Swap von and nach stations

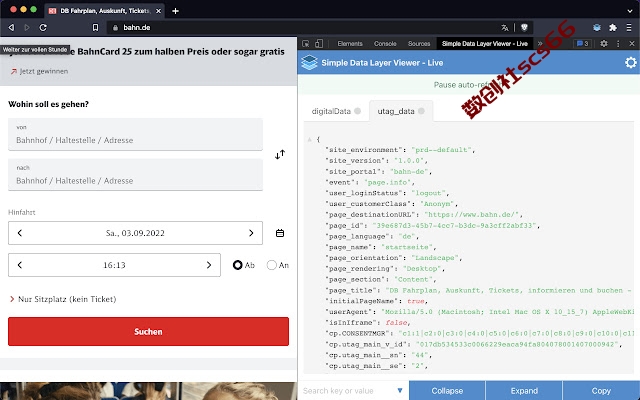coord(280,154)
